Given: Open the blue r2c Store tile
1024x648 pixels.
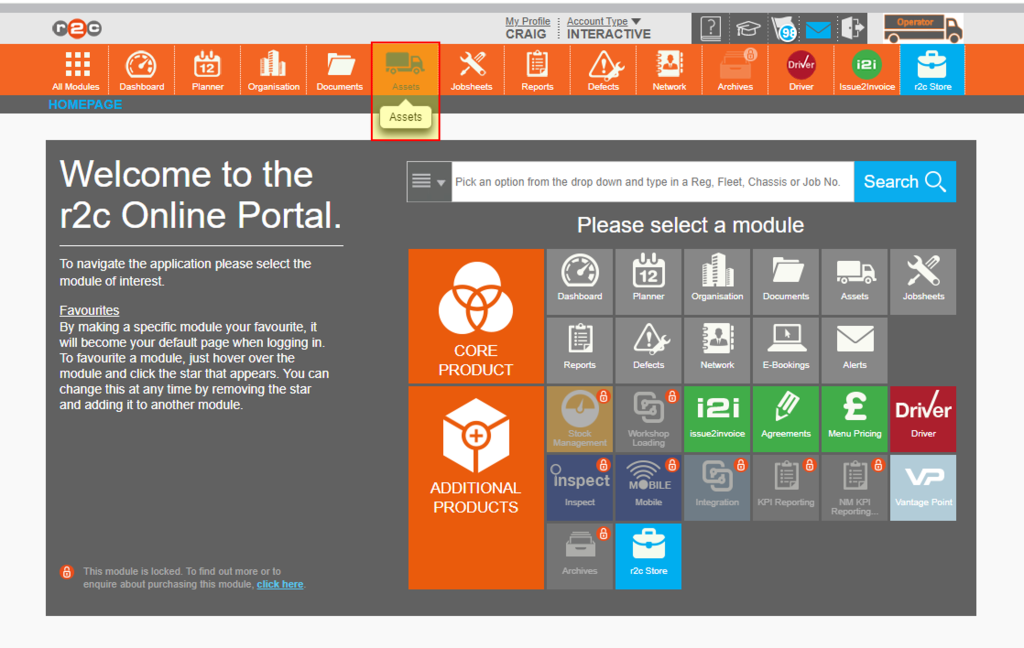Looking at the screenshot, I should click(x=648, y=556).
